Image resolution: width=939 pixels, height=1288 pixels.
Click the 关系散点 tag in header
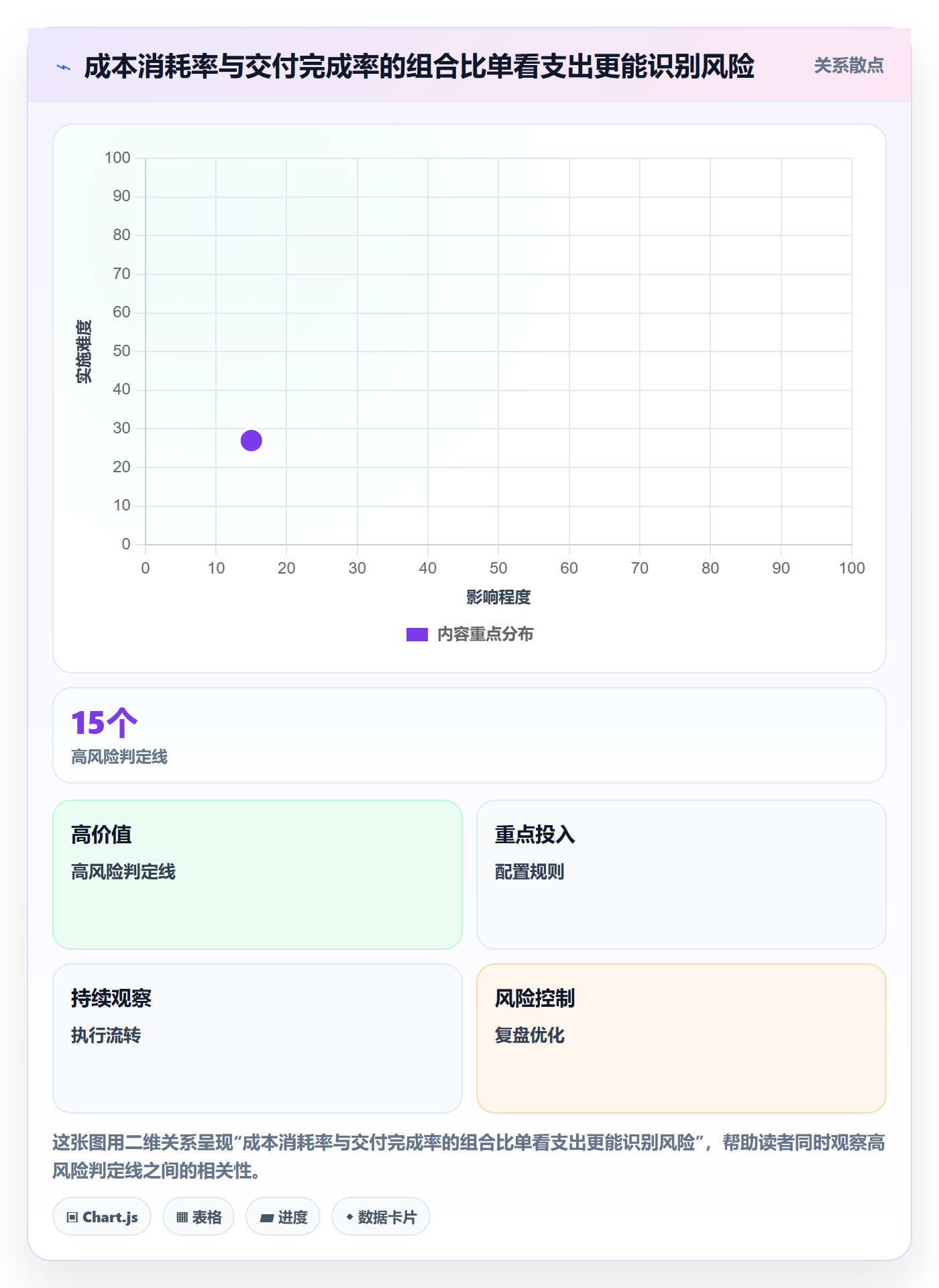[x=848, y=66]
